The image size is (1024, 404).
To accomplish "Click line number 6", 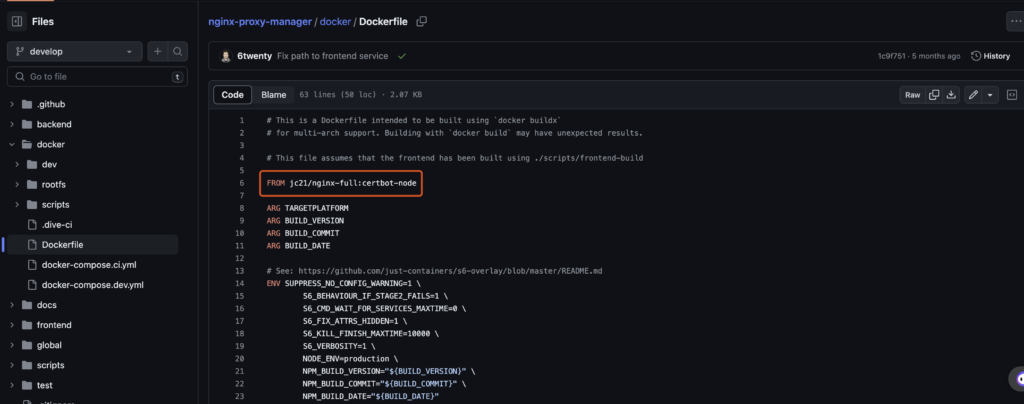I will click(x=242, y=183).
